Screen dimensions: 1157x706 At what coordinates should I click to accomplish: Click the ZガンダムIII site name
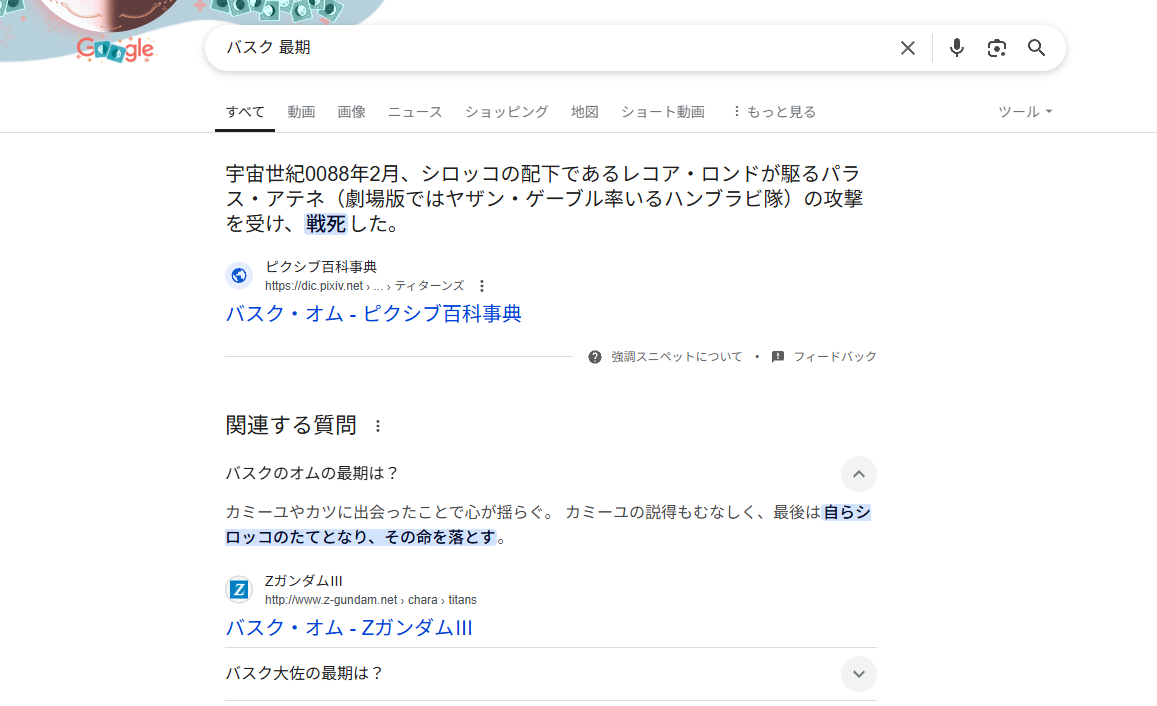303,581
